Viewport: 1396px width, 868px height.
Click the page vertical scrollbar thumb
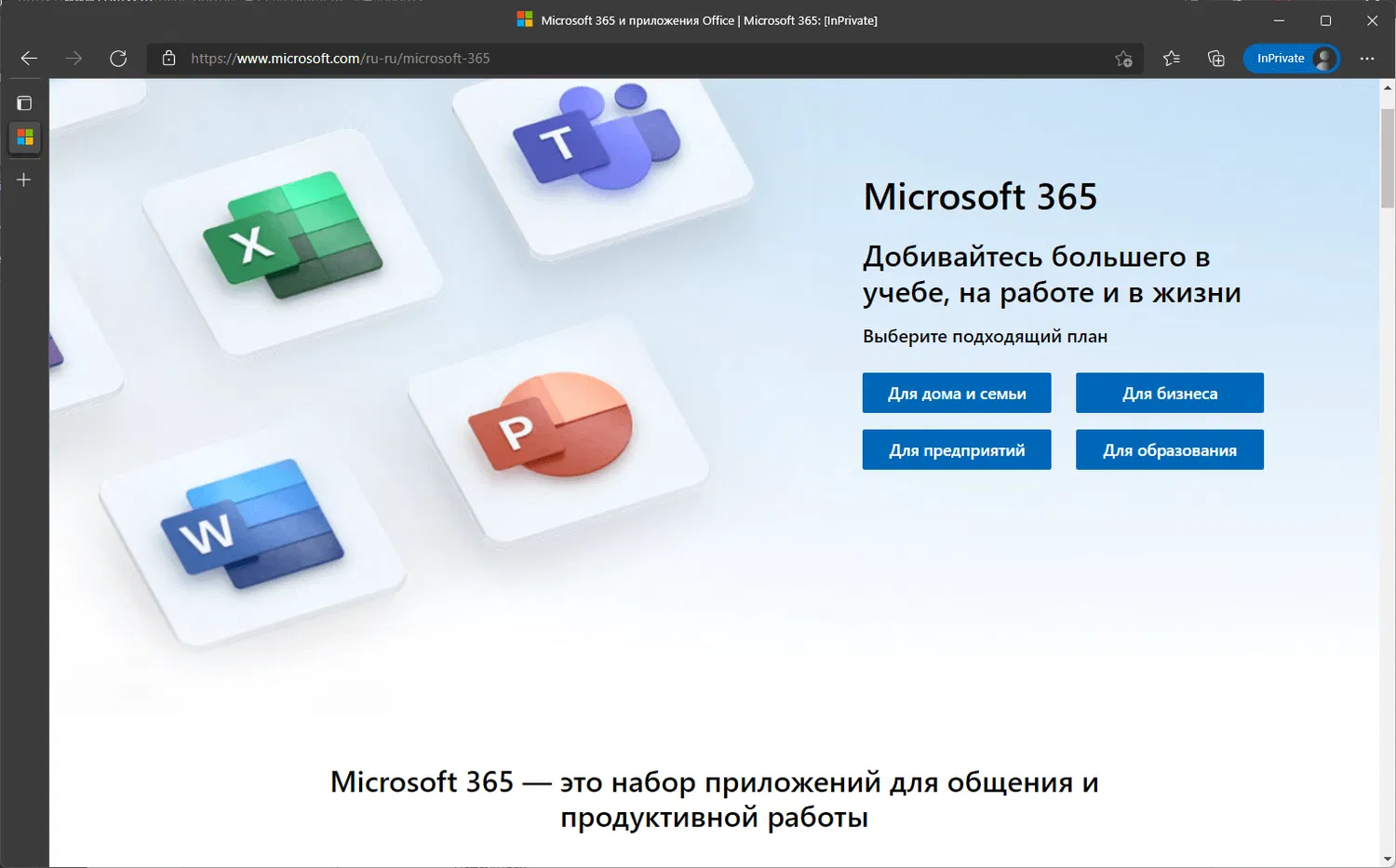click(x=1388, y=158)
